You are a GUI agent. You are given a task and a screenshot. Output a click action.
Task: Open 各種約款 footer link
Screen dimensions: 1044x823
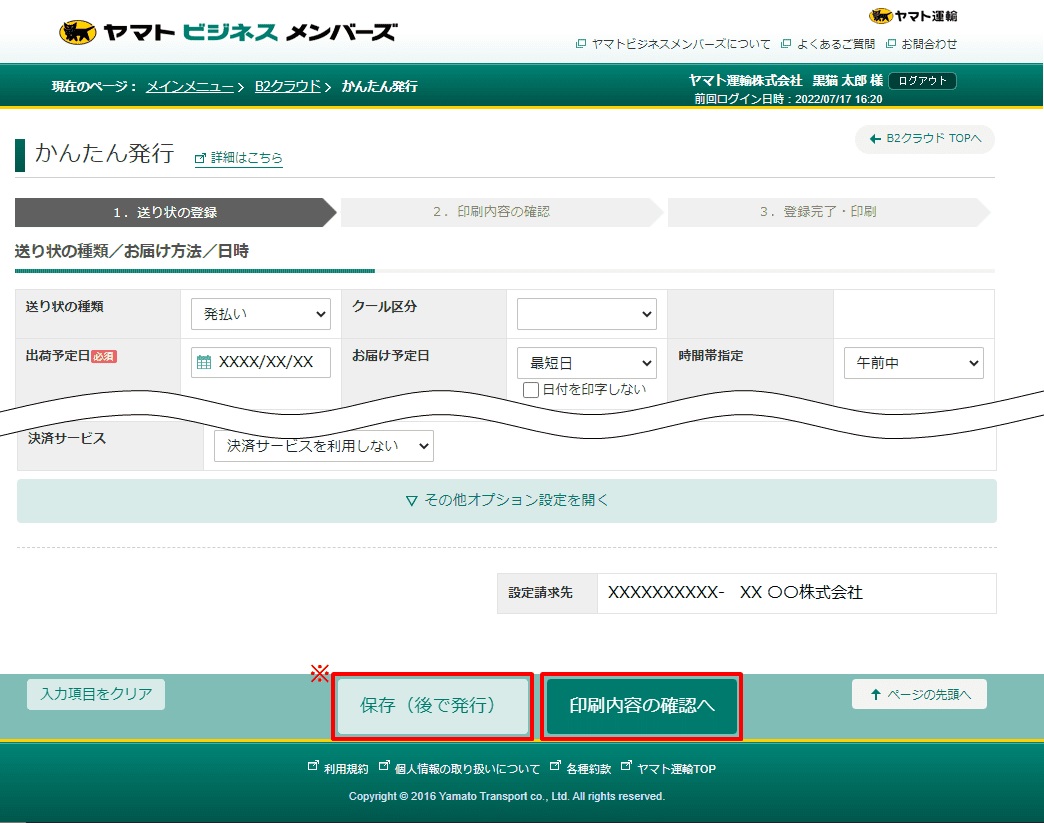[589, 769]
